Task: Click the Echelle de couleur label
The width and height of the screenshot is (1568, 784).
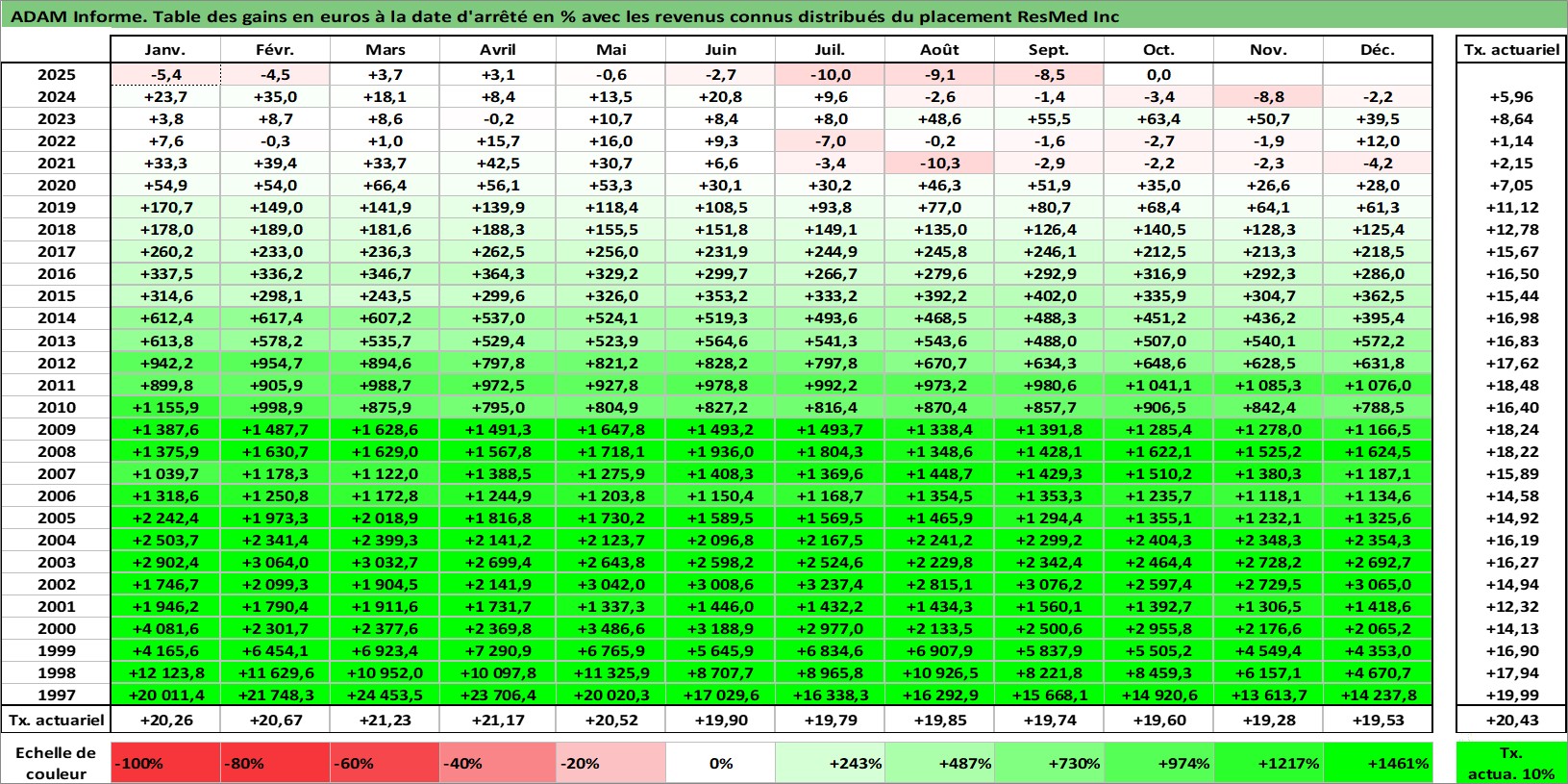Action: (56, 763)
